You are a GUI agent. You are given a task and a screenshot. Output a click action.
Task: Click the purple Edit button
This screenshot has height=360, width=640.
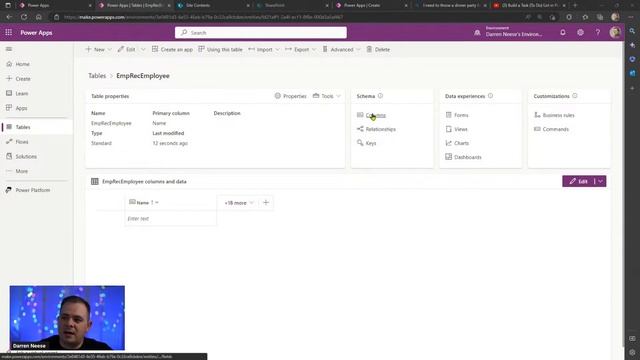(x=578, y=181)
